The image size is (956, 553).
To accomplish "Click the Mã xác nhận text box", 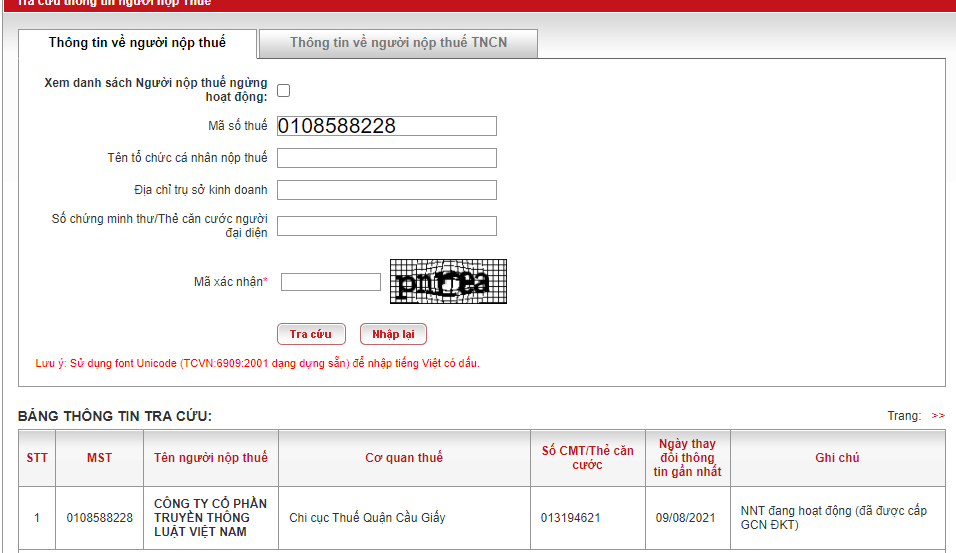I will coord(330,282).
